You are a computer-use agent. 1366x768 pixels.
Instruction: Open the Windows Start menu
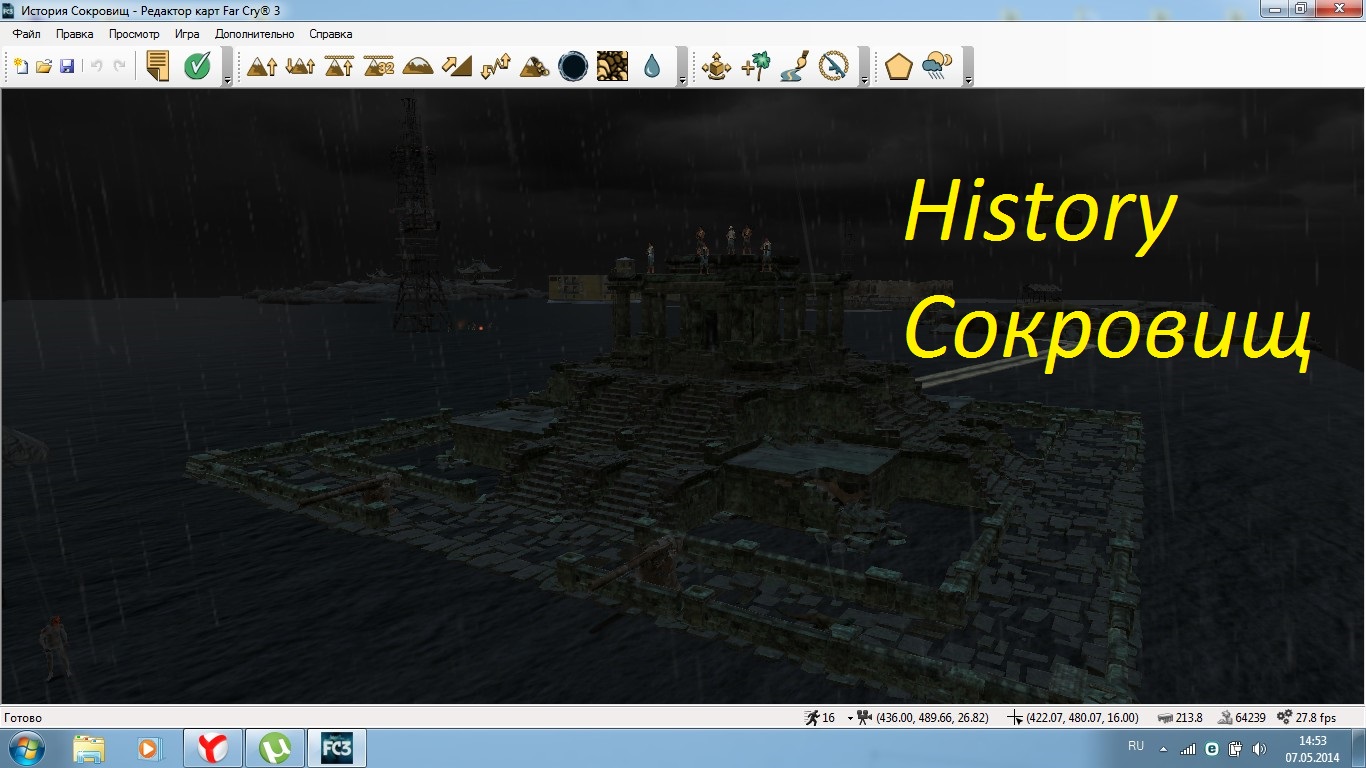pyautogui.click(x=26, y=748)
